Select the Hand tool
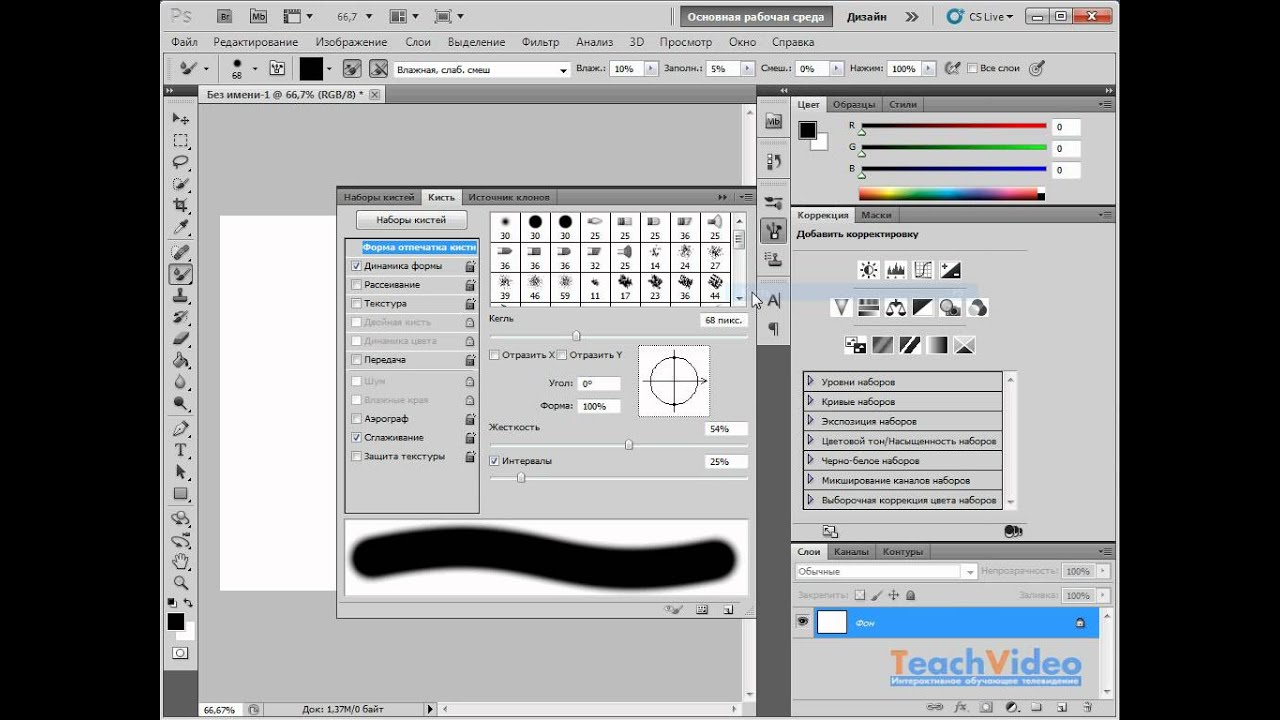The height and width of the screenshot is (720, 1280). point(181,561)
